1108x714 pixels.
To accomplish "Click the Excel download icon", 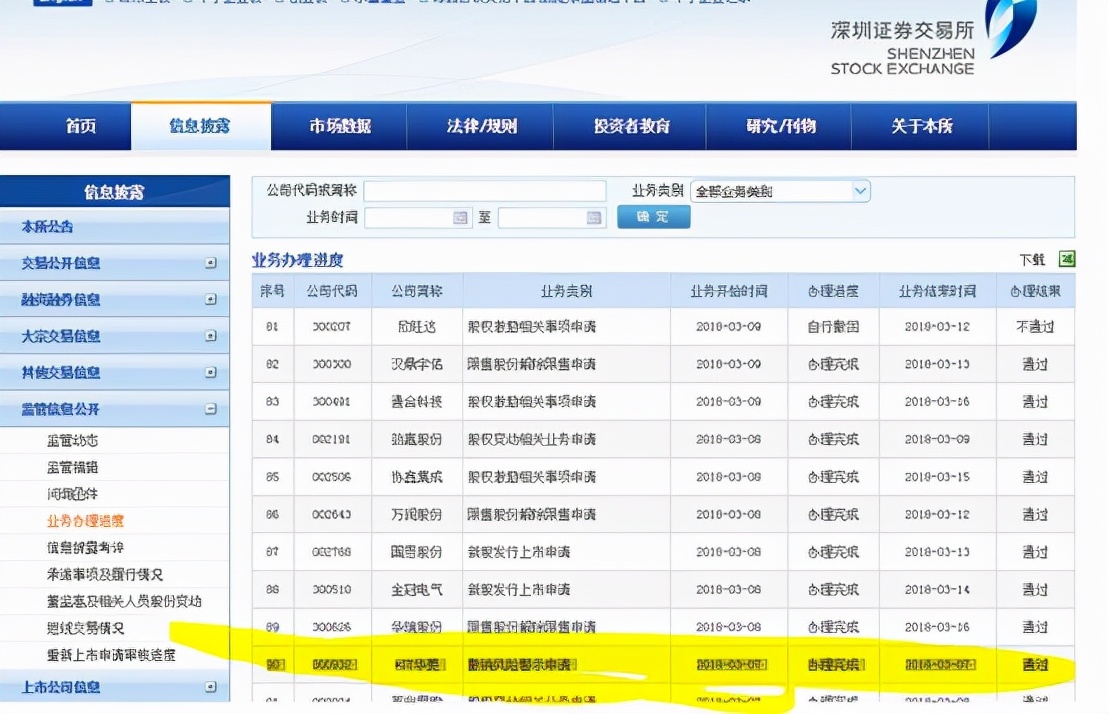I will 1067,260.
